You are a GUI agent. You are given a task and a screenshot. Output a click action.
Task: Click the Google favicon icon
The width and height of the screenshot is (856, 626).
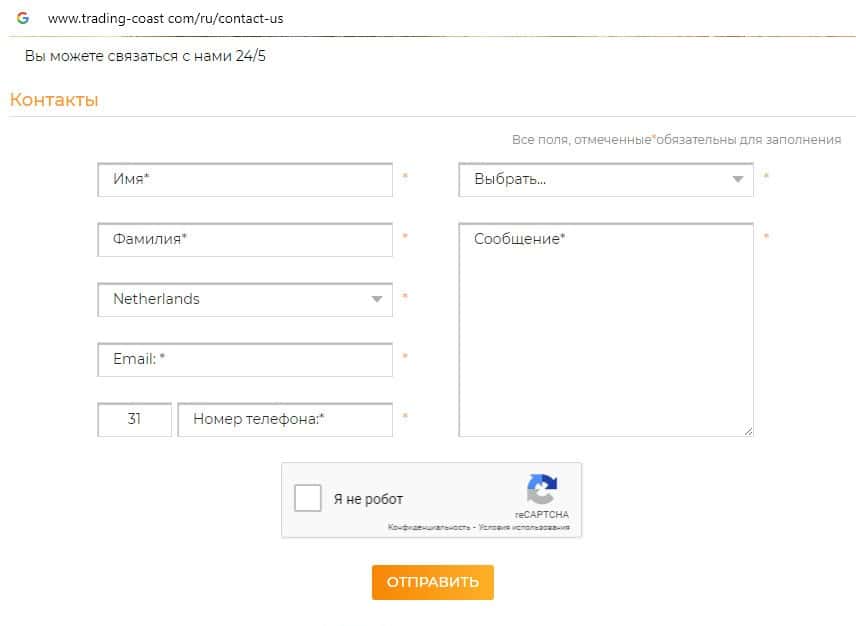(22, 18)
